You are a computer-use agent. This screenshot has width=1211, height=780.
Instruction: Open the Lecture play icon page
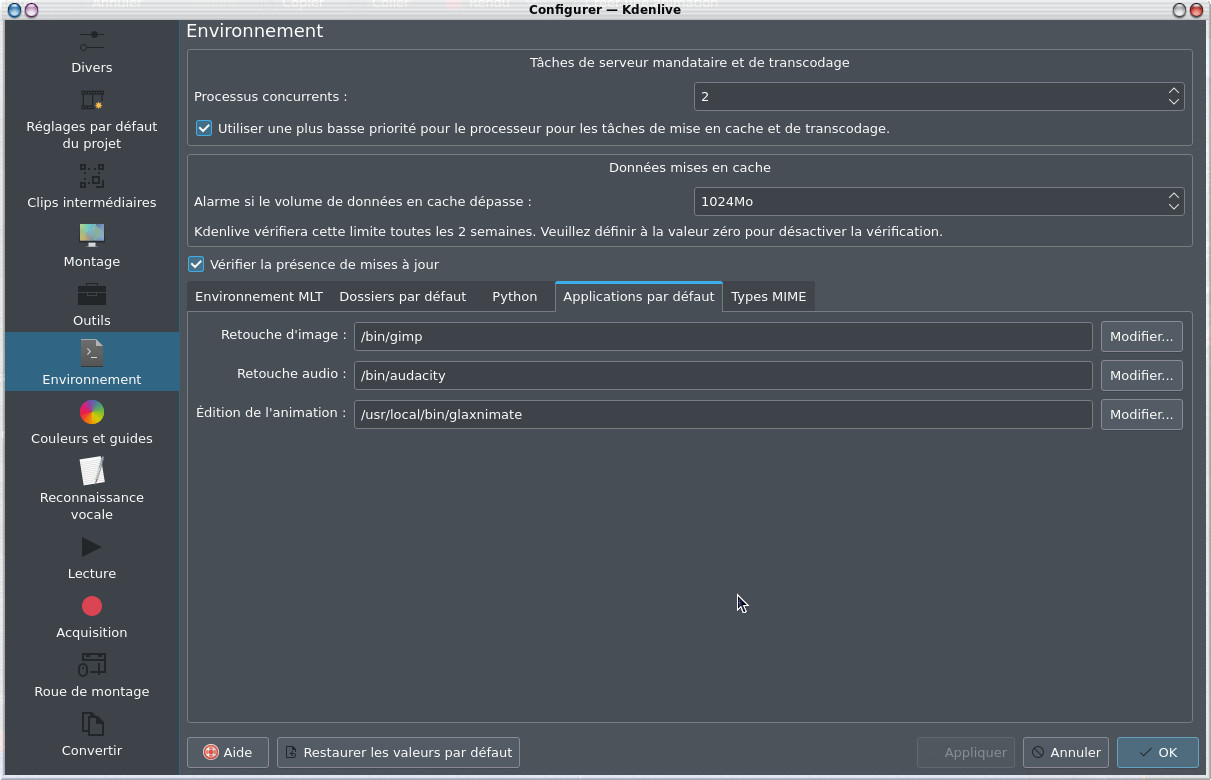coord(92,547)
